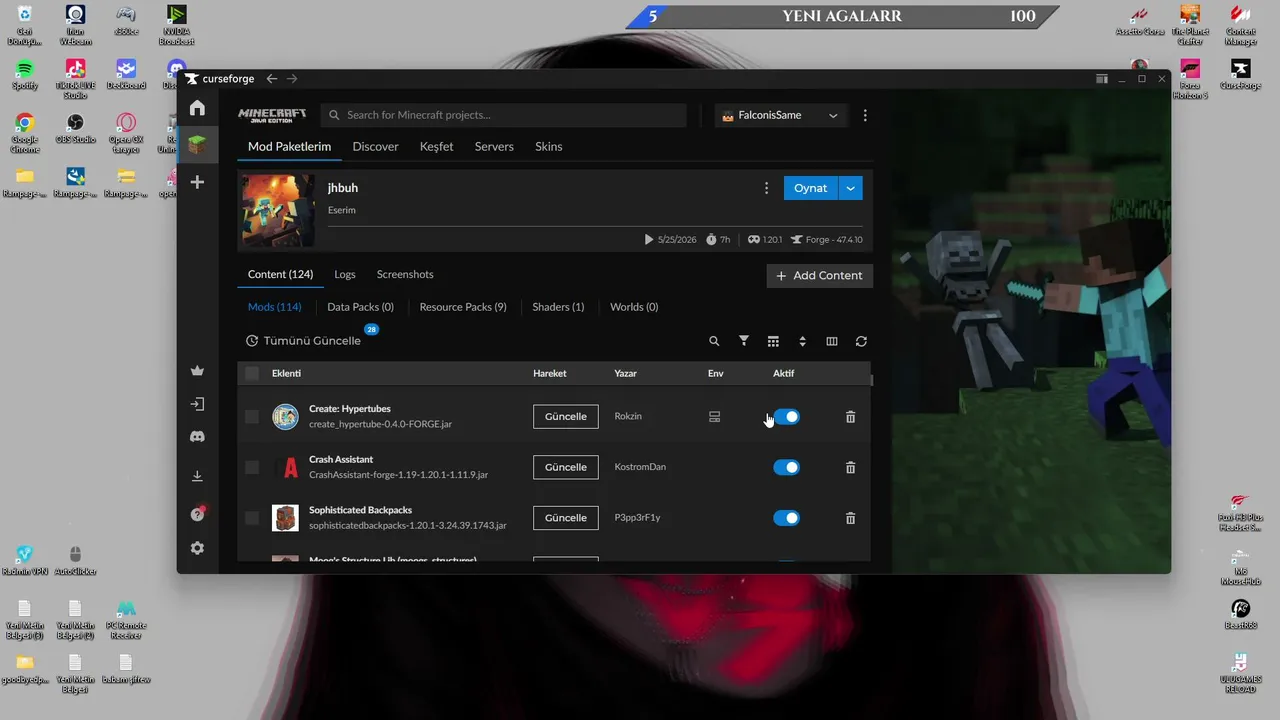
Task: Click the Google Chrome desktop icon
Action: pos(25,123)
